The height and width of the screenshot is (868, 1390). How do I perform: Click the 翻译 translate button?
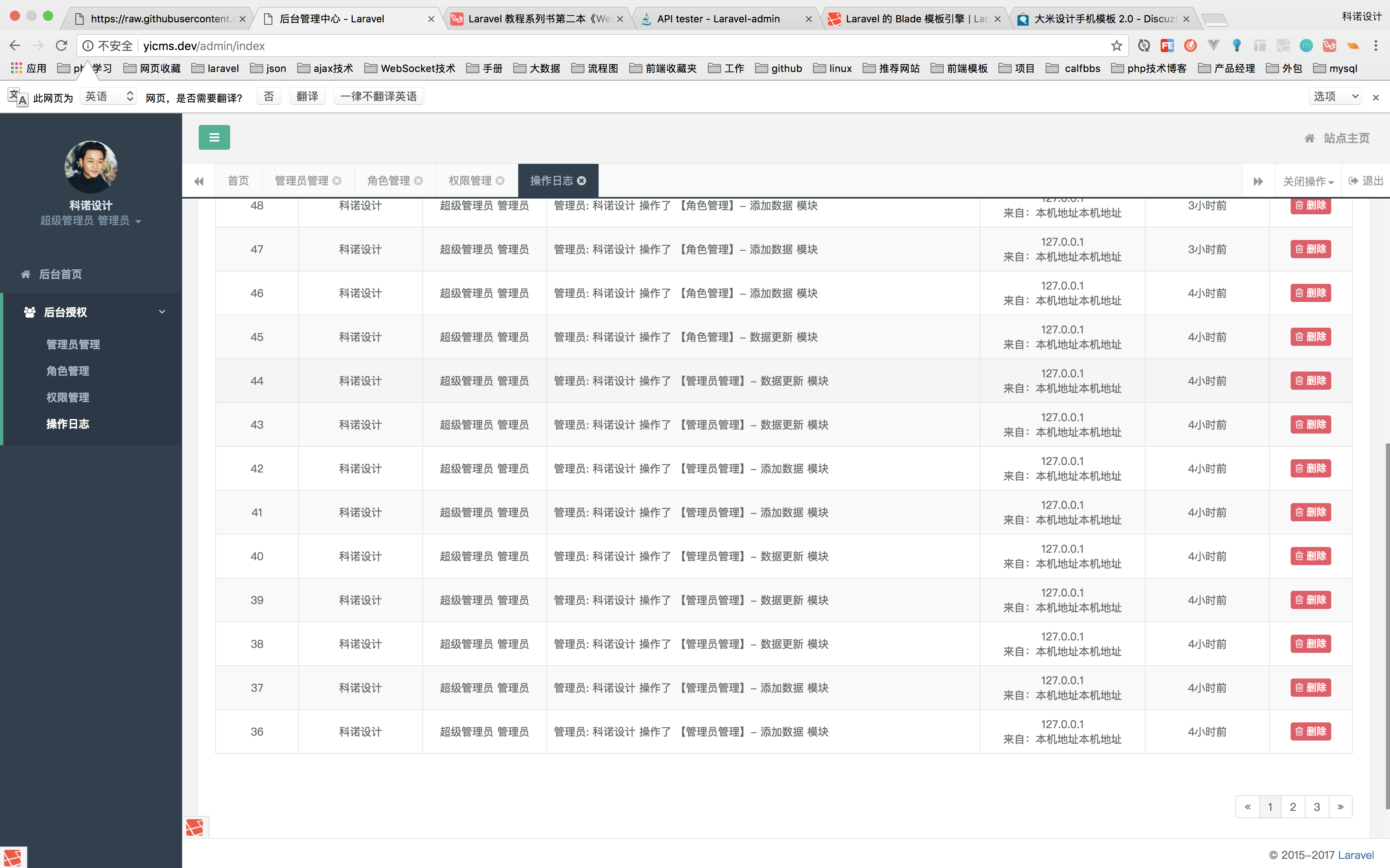coord(307,96)
